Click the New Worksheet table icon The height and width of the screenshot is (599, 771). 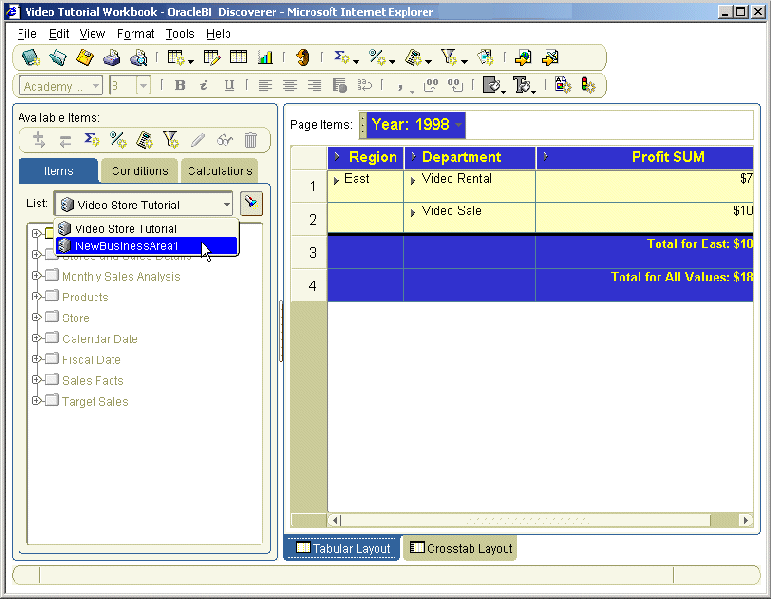(176, 58)
